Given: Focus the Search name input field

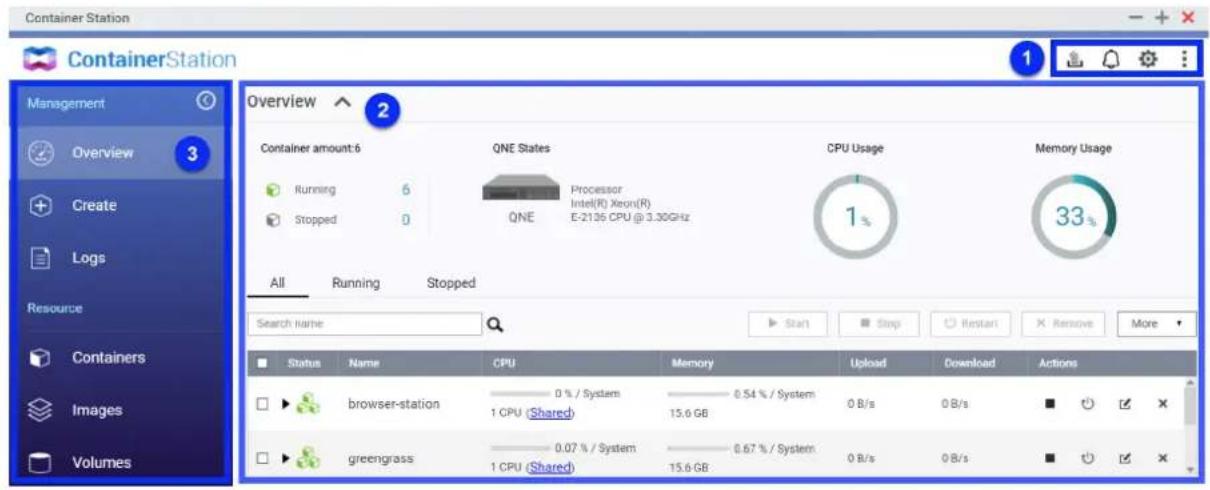Looking at the screenshot, I should 365,324.
